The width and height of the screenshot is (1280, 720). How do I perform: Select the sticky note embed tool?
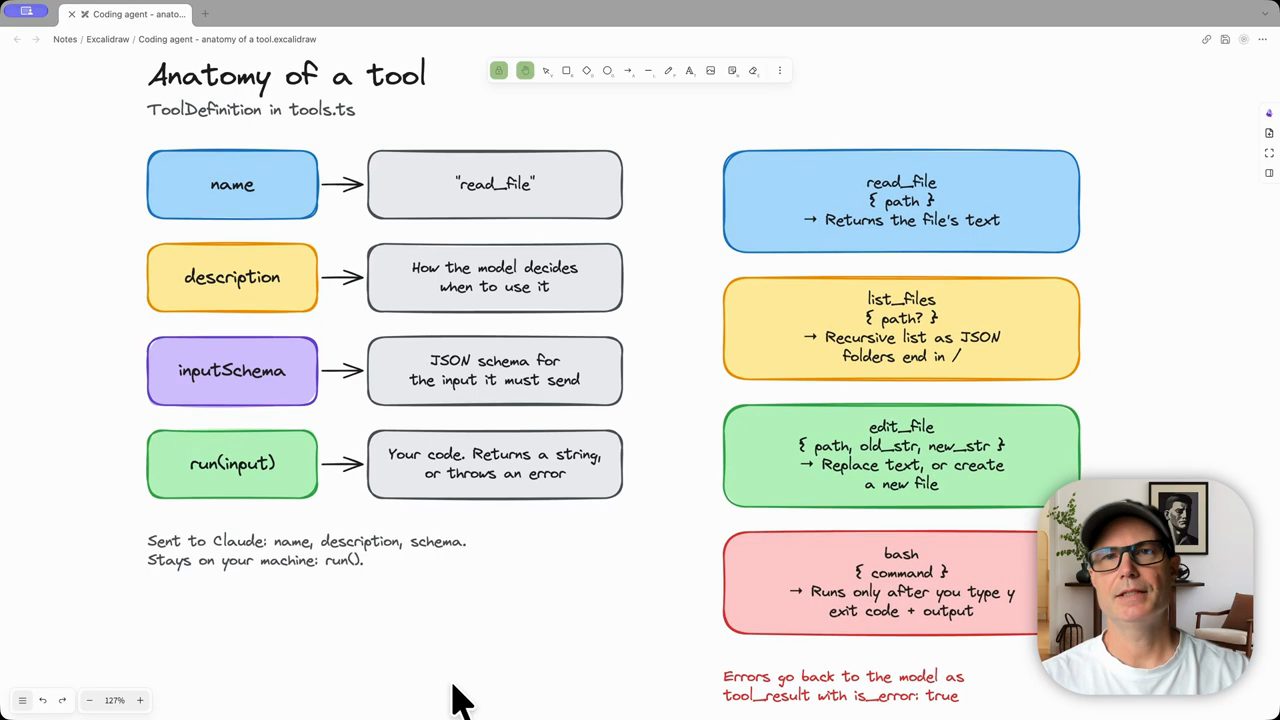click(732, 71)
